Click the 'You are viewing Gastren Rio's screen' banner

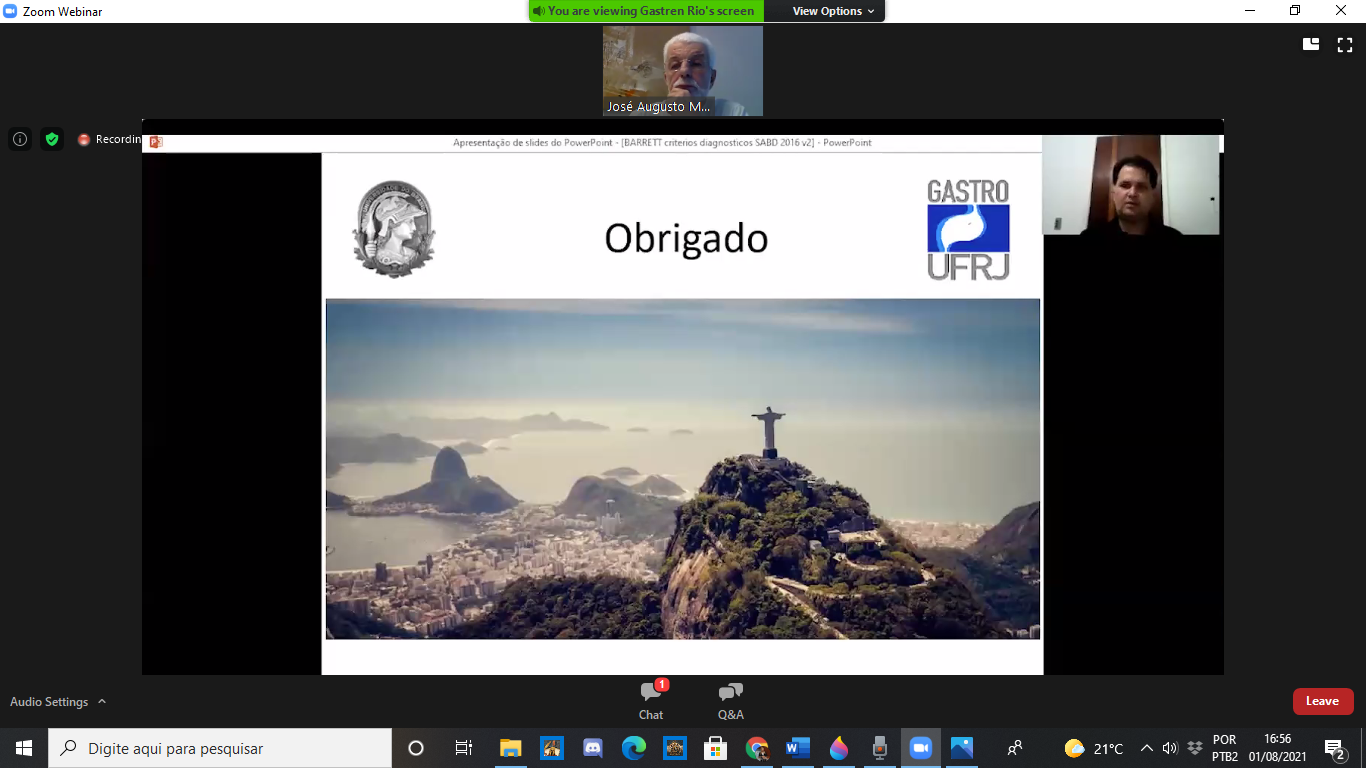pos(647,11)
